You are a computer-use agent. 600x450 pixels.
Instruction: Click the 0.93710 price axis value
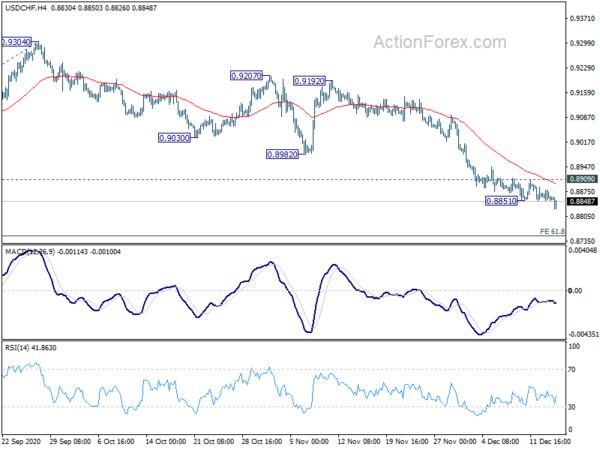(582, 18)
